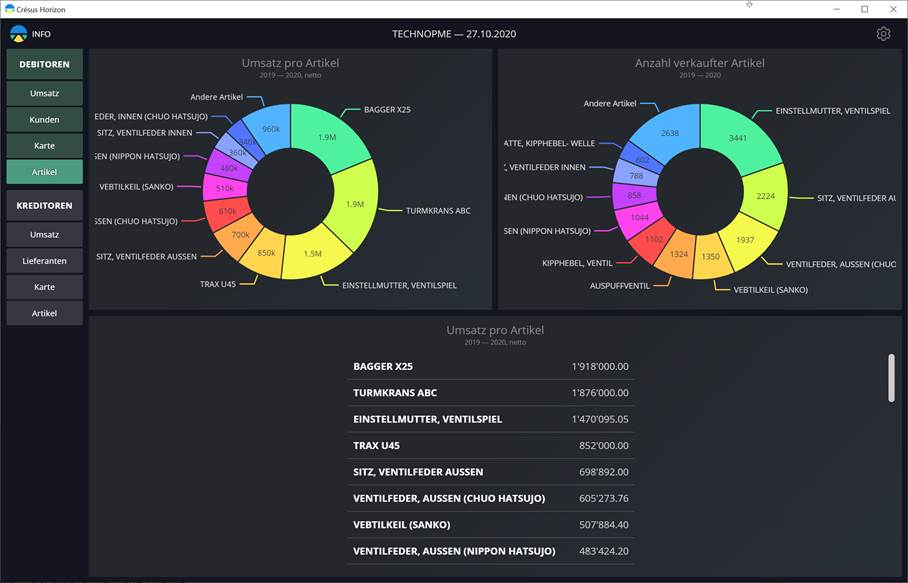The image size is (908, 583).
Task: Select the TURMKRANS ABC table row
Action: [490, 393]
